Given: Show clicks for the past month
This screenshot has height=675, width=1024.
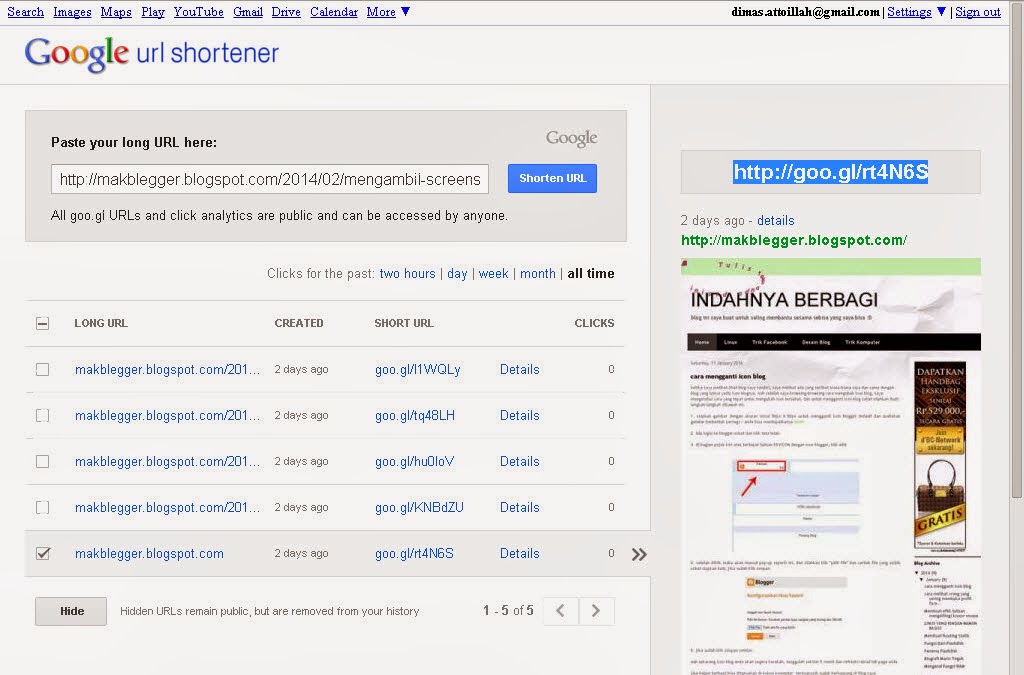Looking at the screenshot, I should [x=537, y=274].
